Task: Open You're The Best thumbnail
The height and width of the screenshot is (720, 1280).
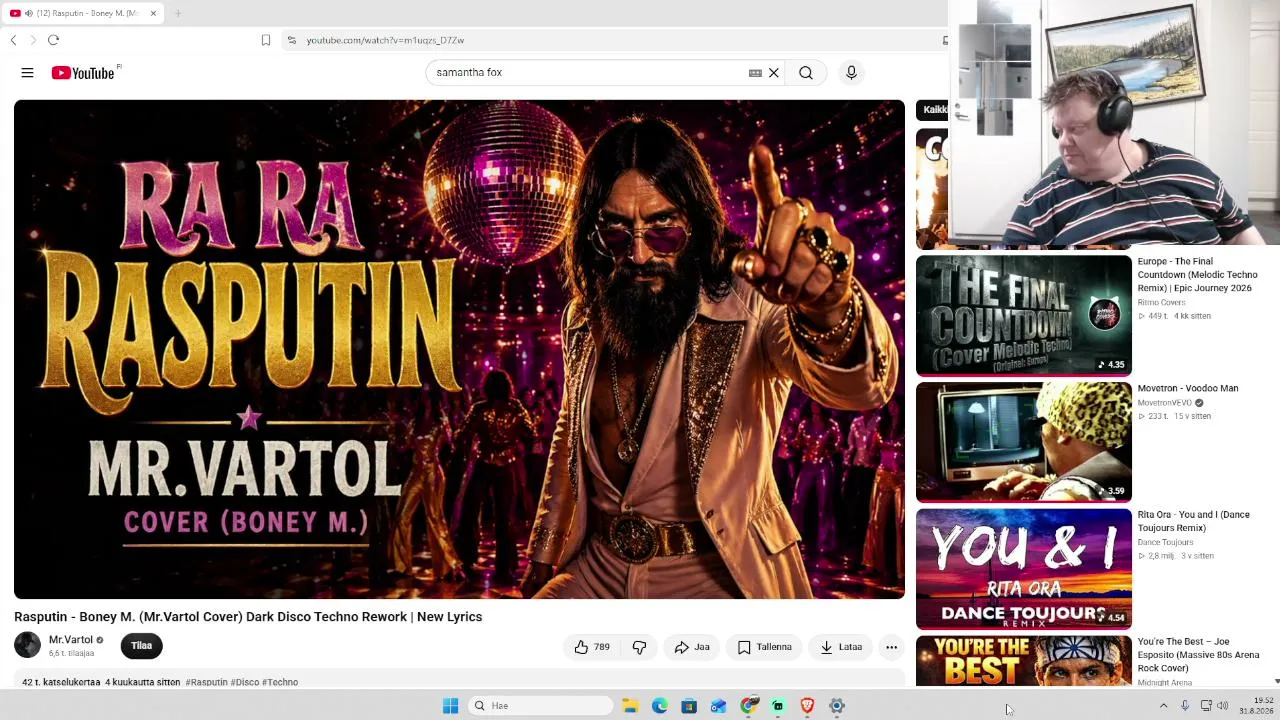Action: point(1024,661)
